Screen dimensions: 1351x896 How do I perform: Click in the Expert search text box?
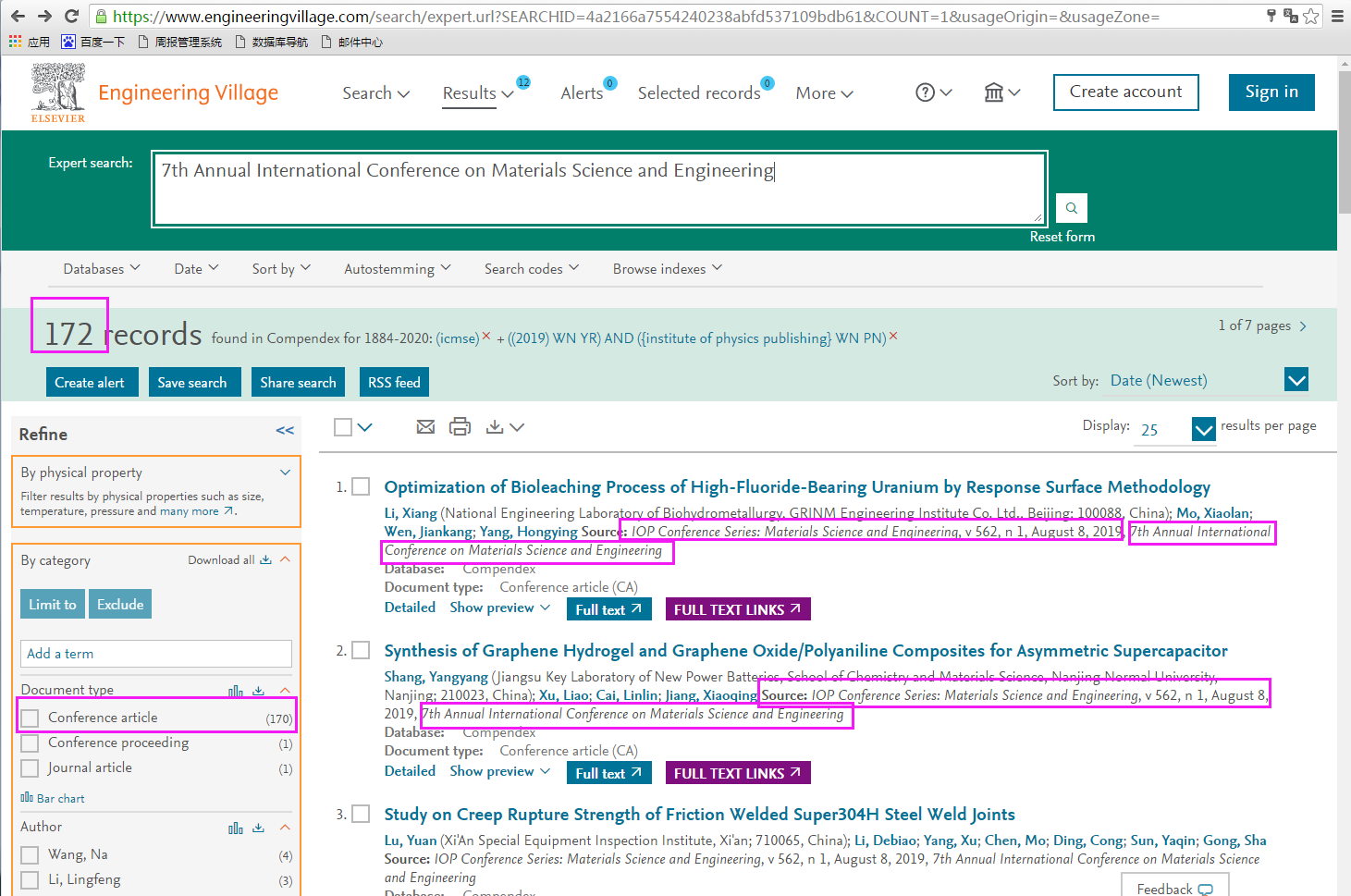(599, 189)
